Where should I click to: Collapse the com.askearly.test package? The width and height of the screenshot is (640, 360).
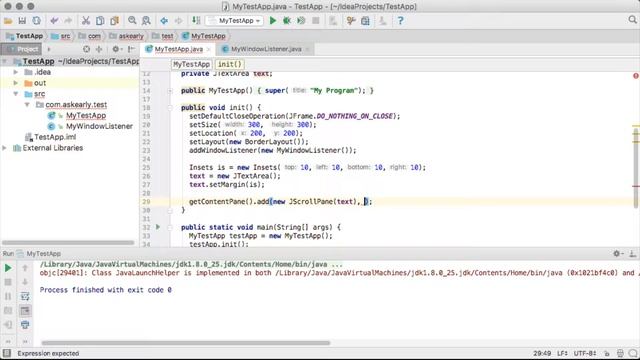click(27, 105)
